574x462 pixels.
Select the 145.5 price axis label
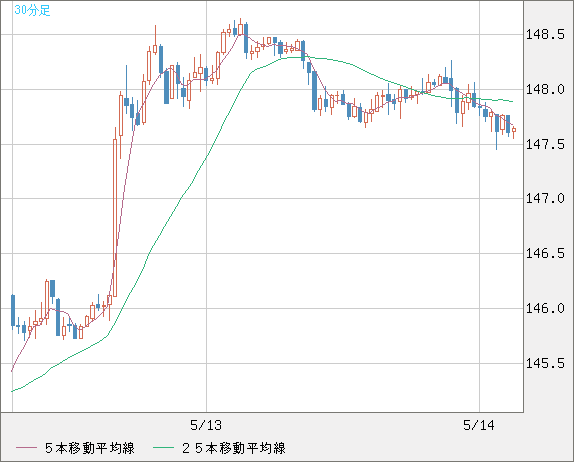click(x=545, y=363)
